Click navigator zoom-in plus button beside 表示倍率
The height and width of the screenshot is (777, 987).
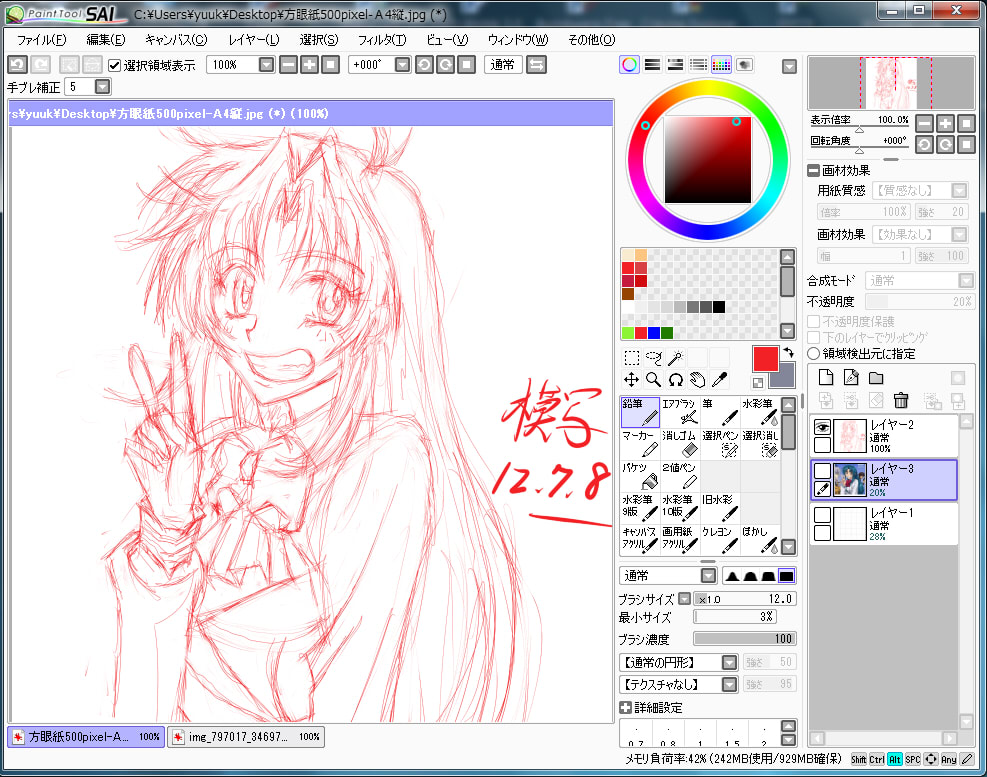click(945, 123)
